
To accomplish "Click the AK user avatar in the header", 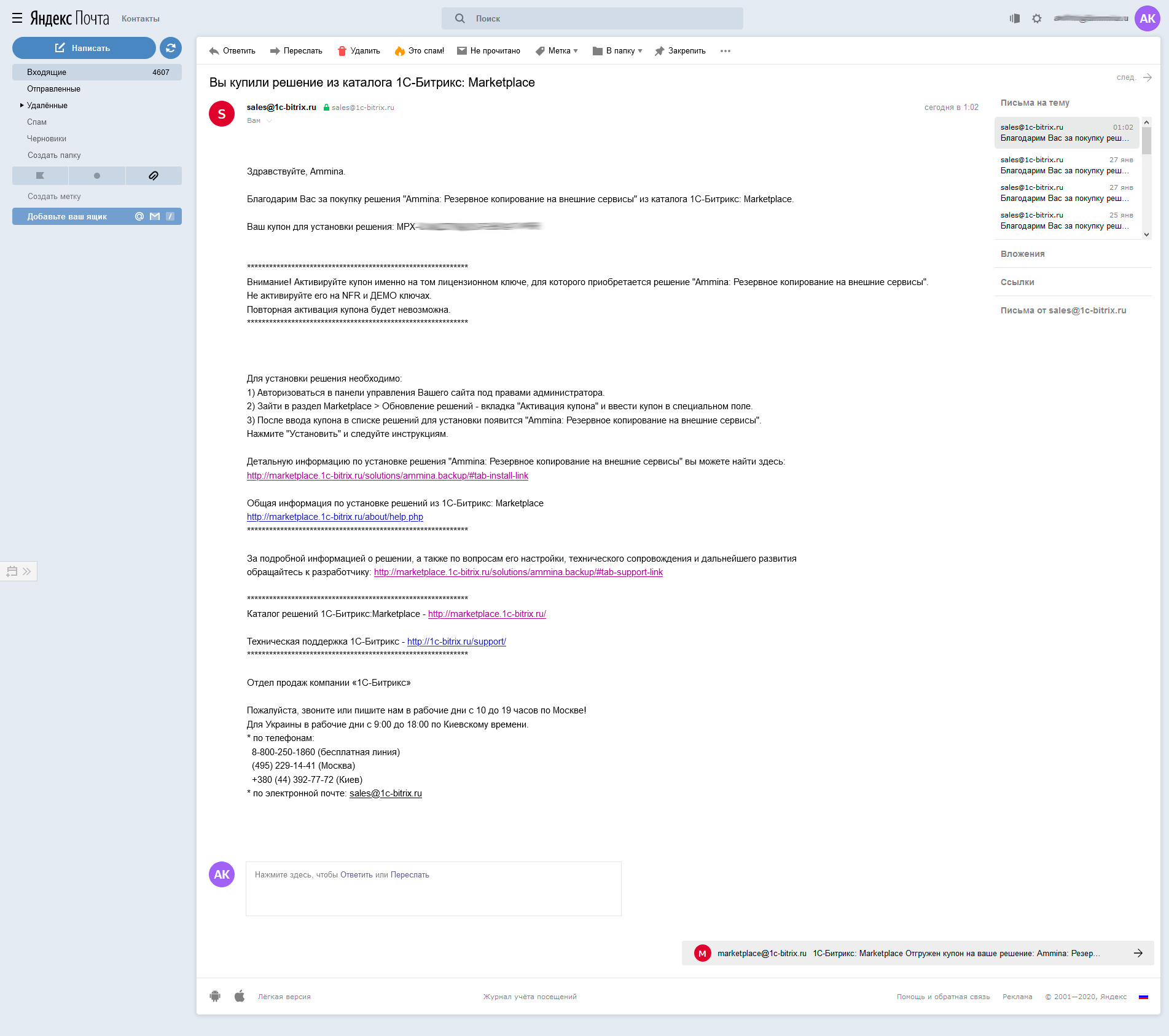I will (x=1147, y=18).
